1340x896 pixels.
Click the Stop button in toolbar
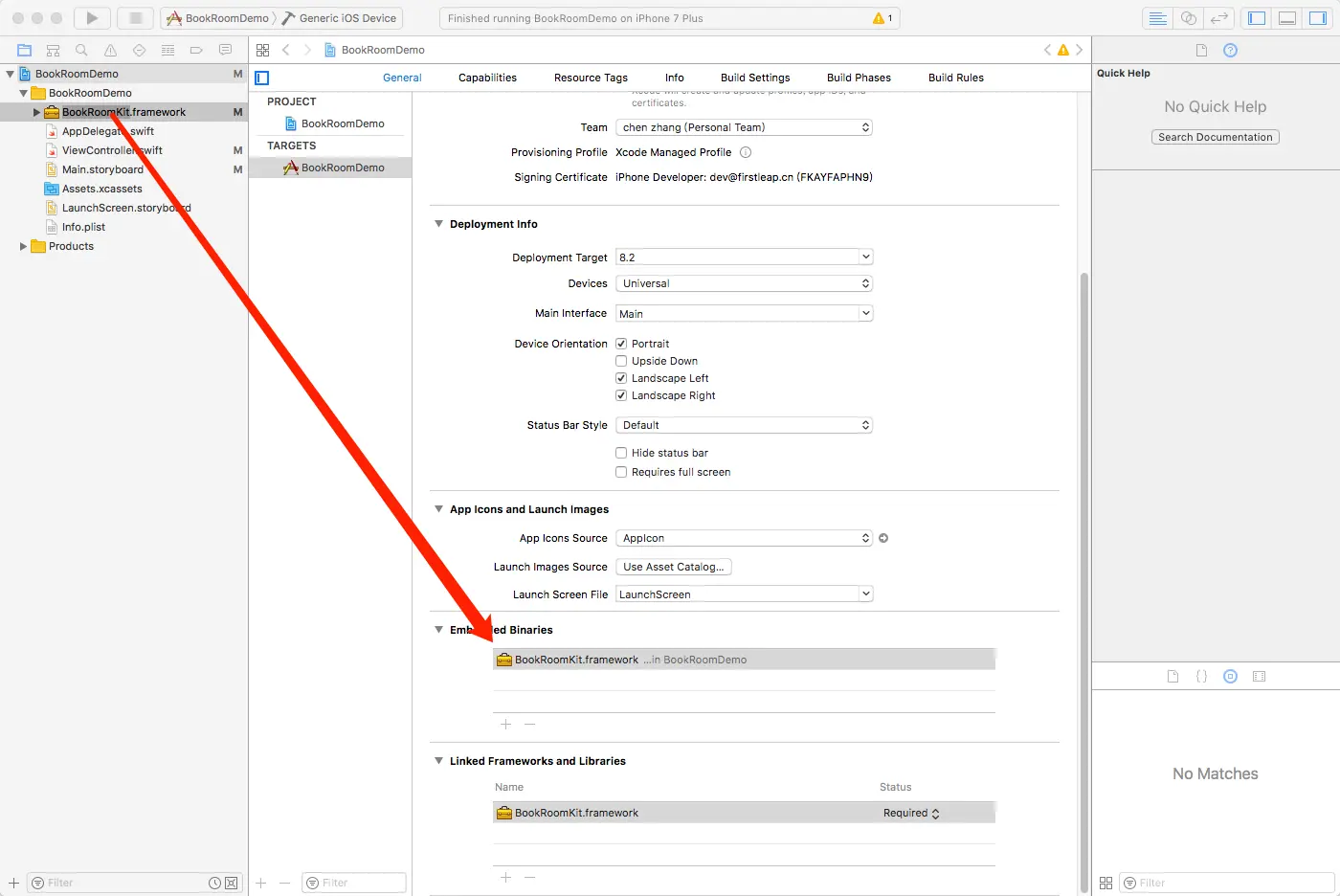tap(136, 18)
